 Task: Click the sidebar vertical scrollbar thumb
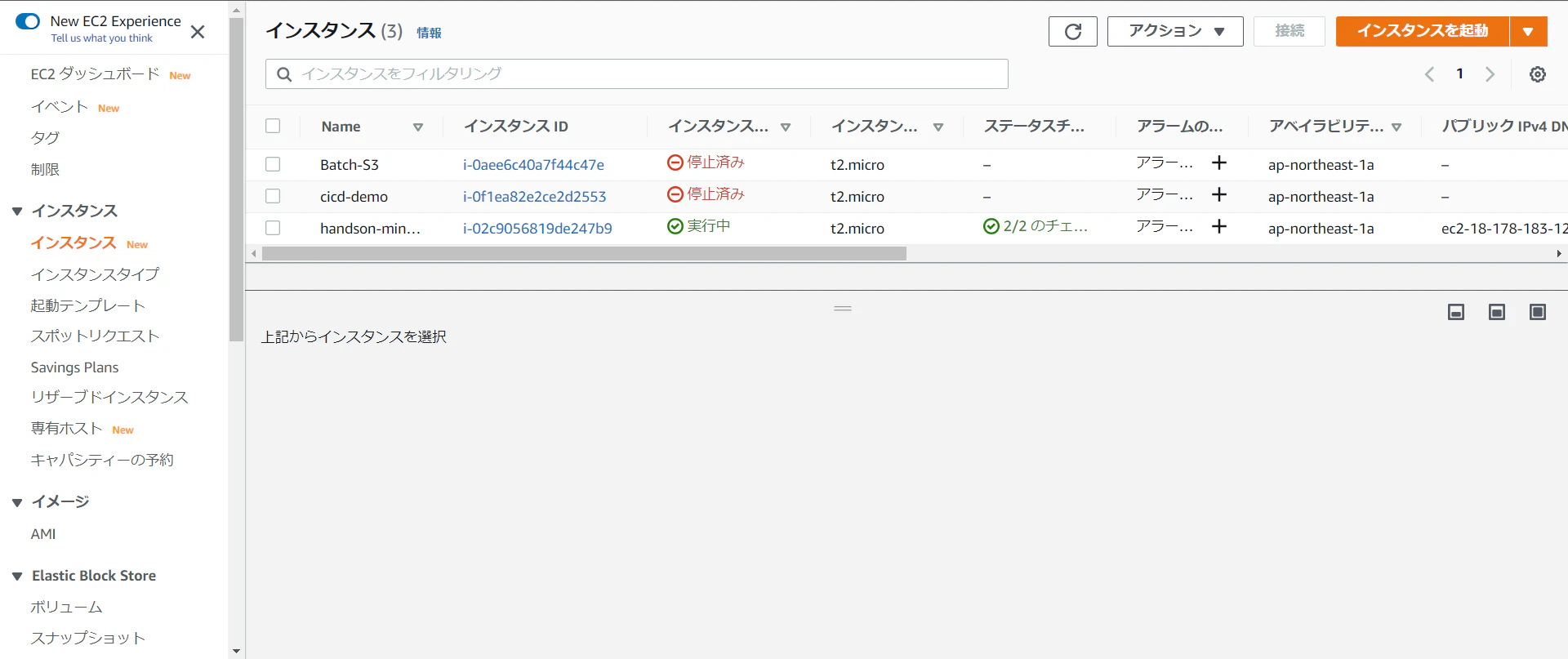tap(236, 180)
